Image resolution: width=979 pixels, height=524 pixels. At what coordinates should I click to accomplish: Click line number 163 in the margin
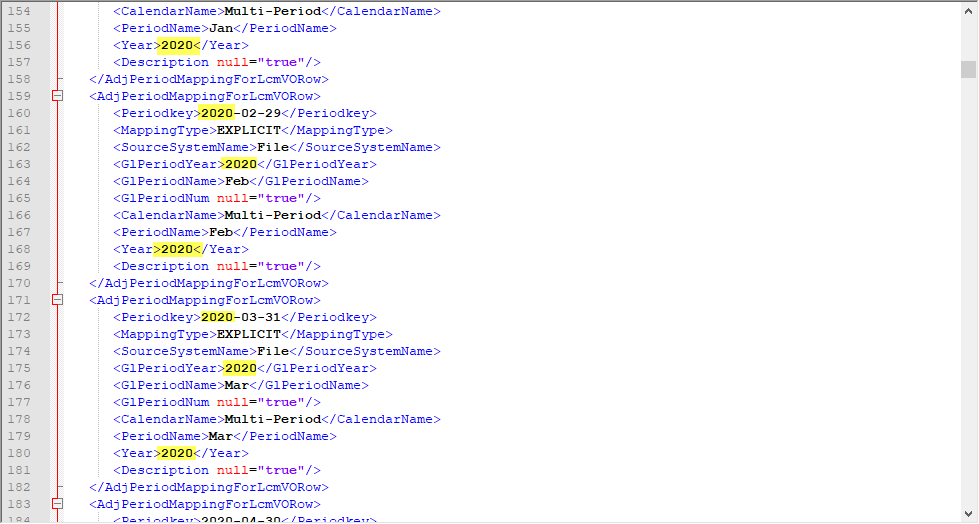pyautogui.click(x=18, y=164)
